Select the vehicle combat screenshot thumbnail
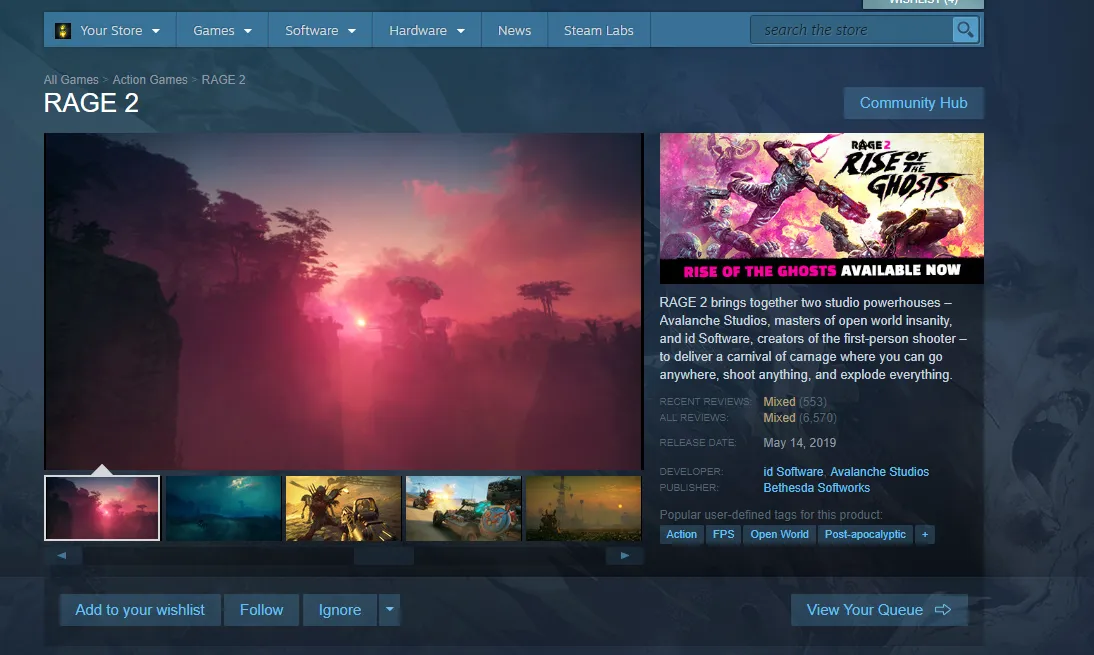Screen dimensions: 1094x655 click(x=463, y=508)
